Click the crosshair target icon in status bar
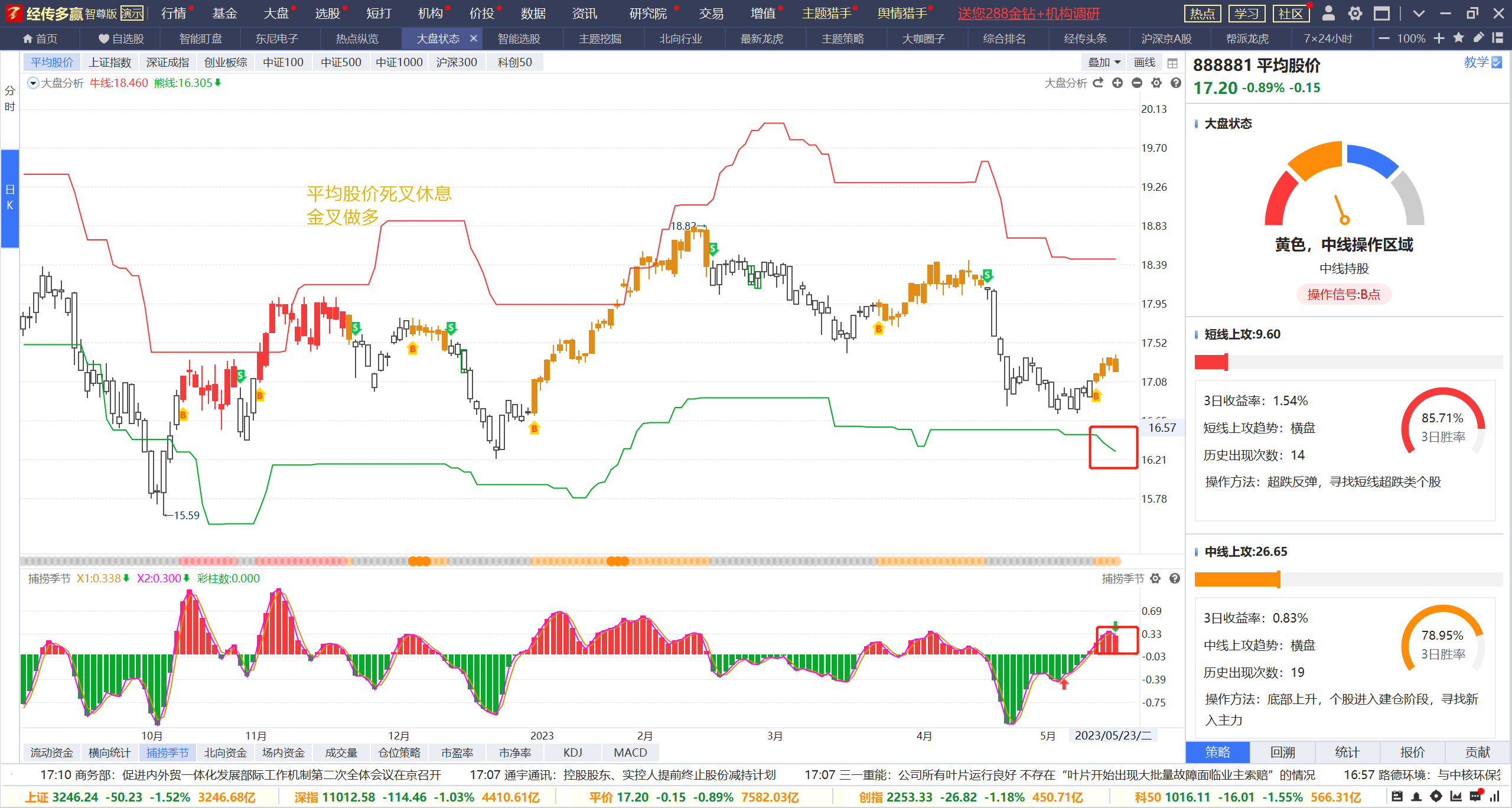The width and height of the screenshot is (1512, 808). (x=1436, y=796)
